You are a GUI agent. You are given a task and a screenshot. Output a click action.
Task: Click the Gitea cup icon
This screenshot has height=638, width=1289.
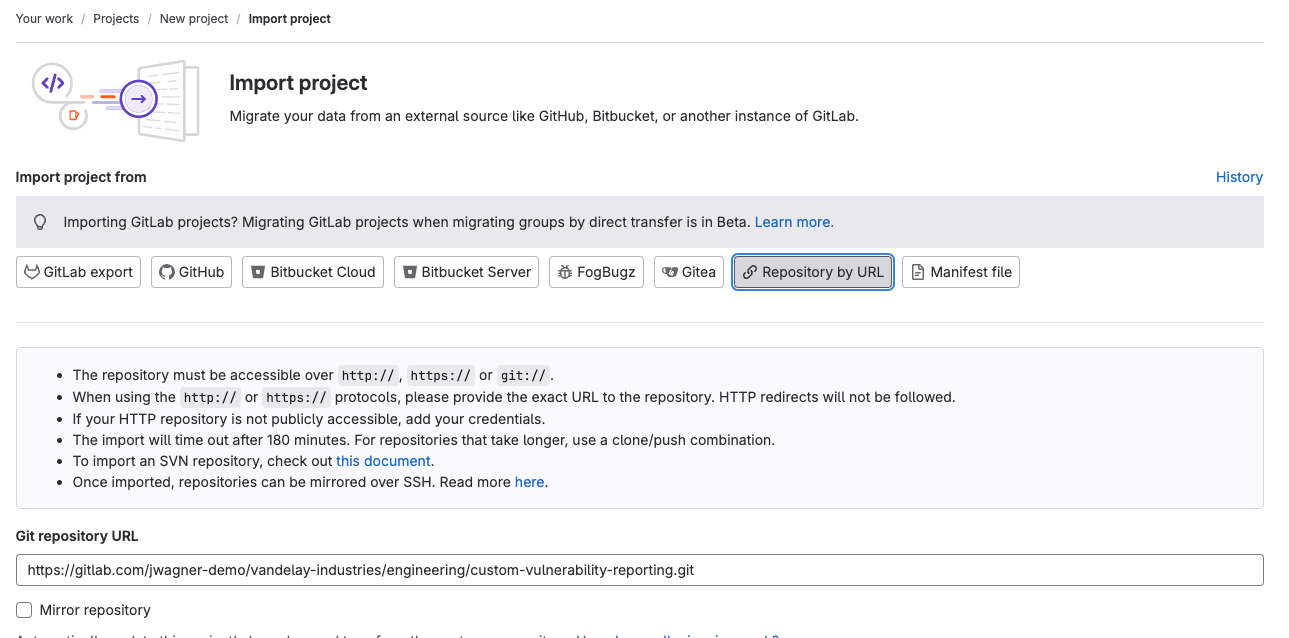(670, 272)
